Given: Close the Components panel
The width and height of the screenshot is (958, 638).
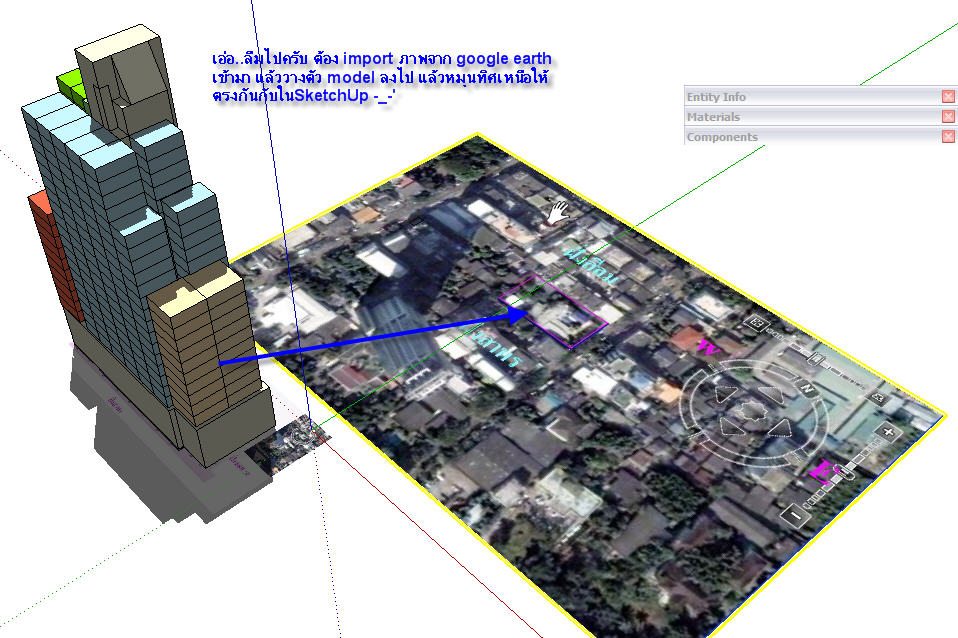Looking at the screenshot, I should click(x=948, y=137).
